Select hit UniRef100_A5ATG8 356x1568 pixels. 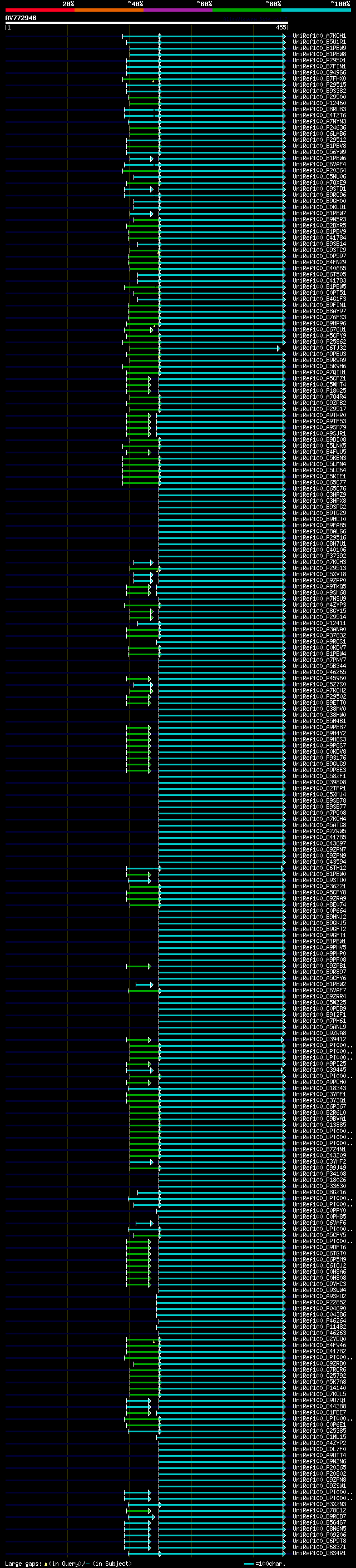pos(319,825)
